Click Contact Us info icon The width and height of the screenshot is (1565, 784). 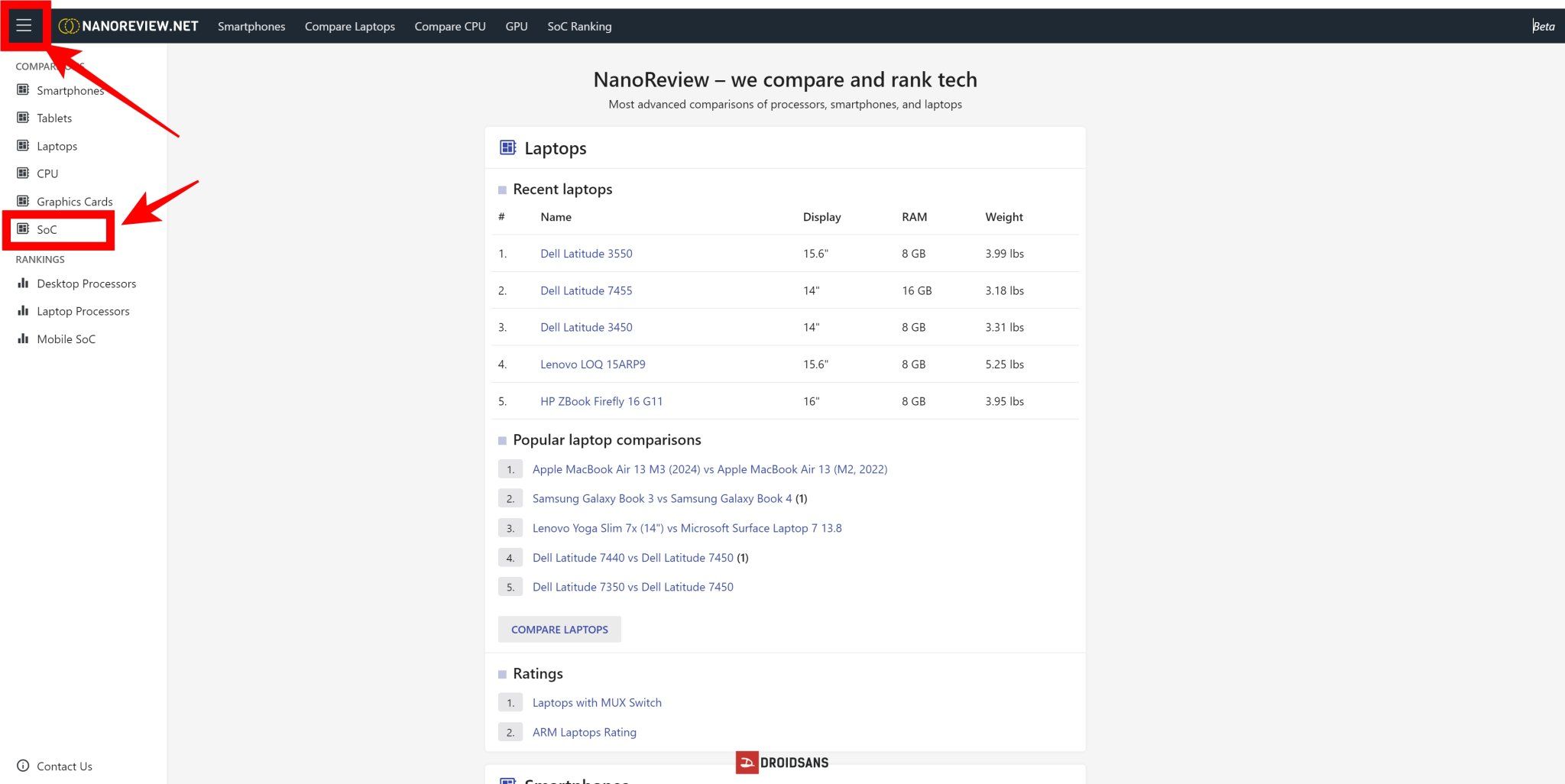(23, 766)
